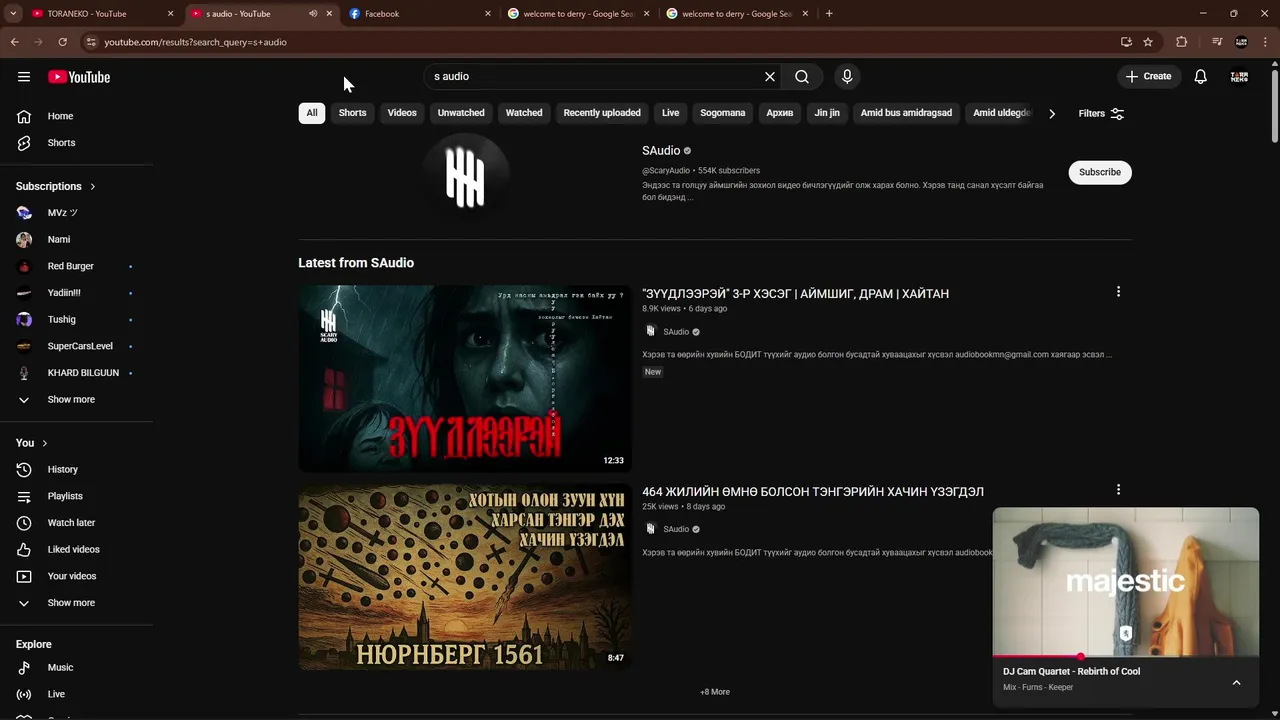Play the НЮРНБЕРГ 1561 video thumbnail

coord(465,577)
